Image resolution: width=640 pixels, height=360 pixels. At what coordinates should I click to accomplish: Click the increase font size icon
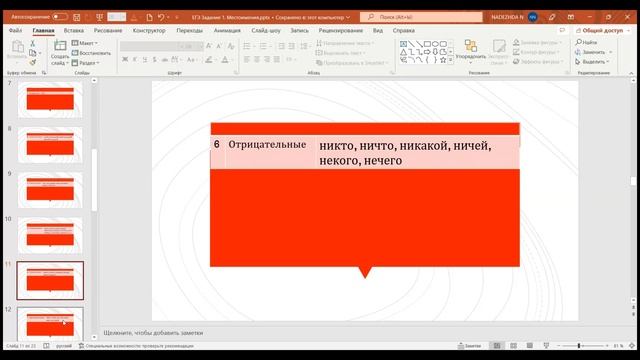[209, 46]
